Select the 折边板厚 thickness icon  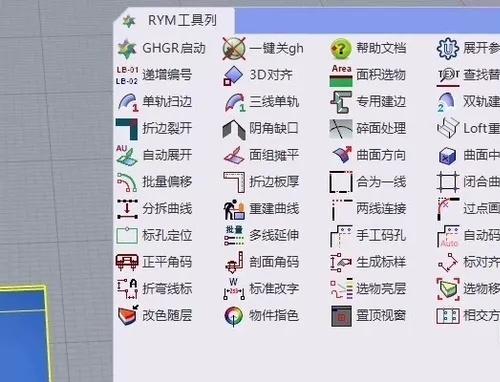point(234,182)
